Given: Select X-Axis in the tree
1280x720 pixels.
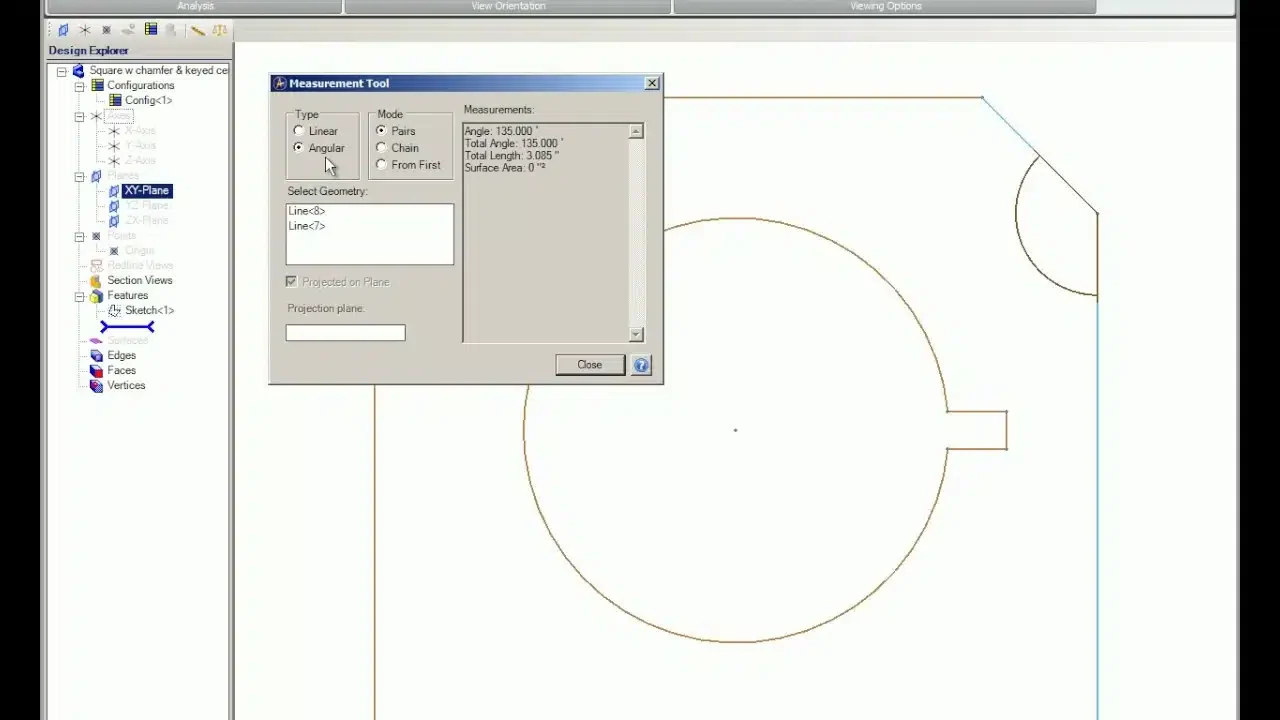Looking at the screenshot, I should point(140,130).
